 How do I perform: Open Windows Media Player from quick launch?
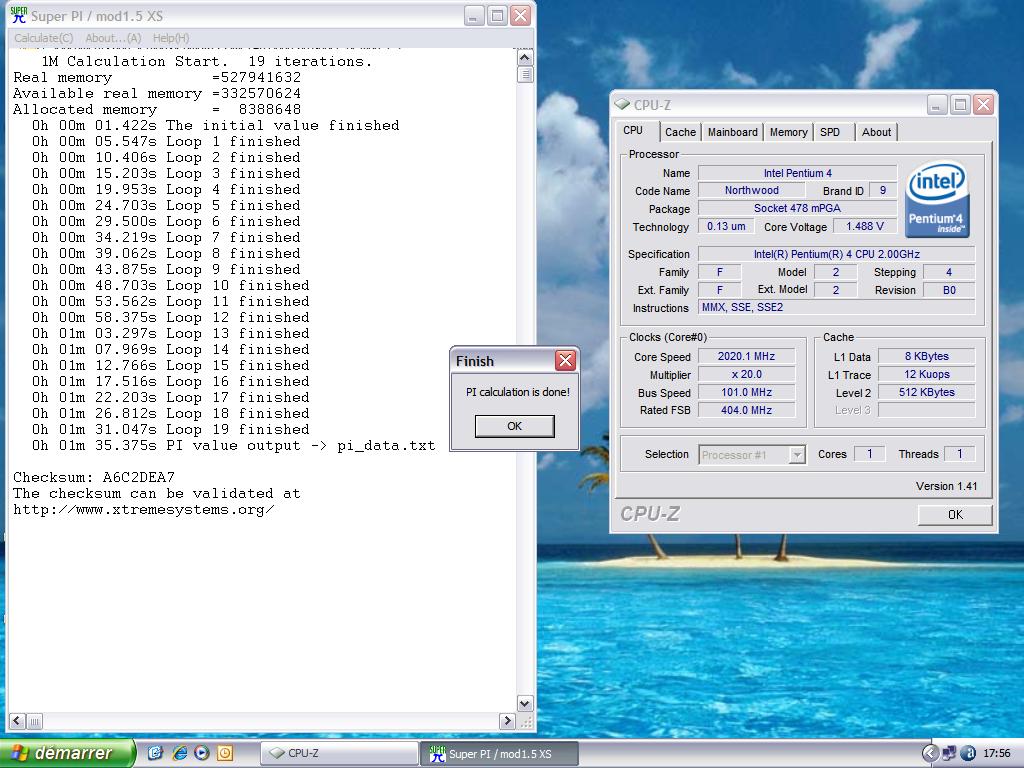coord(202,753)
